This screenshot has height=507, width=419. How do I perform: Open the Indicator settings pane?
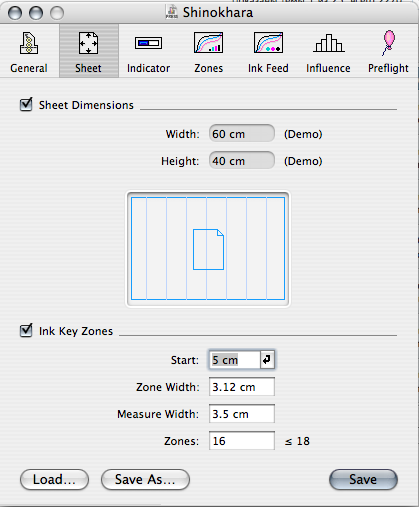pyautogui.click(x=148, y=52)
